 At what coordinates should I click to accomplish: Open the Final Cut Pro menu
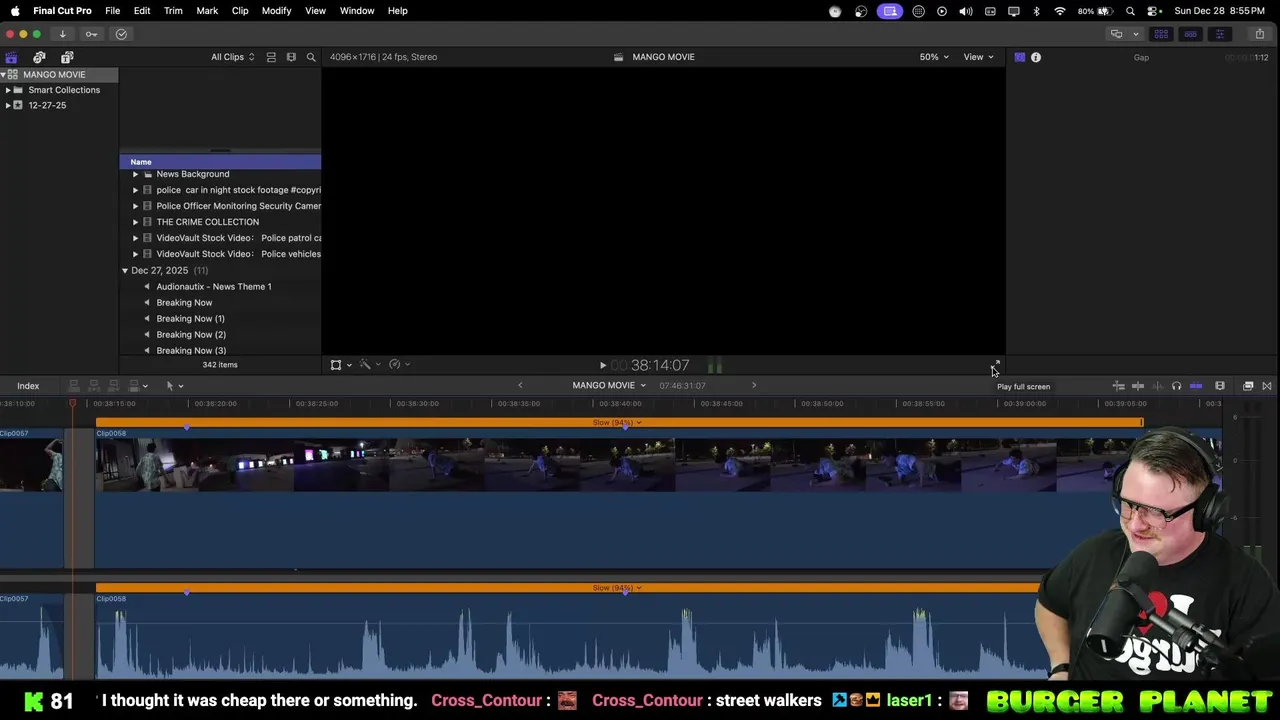(62, 11)
